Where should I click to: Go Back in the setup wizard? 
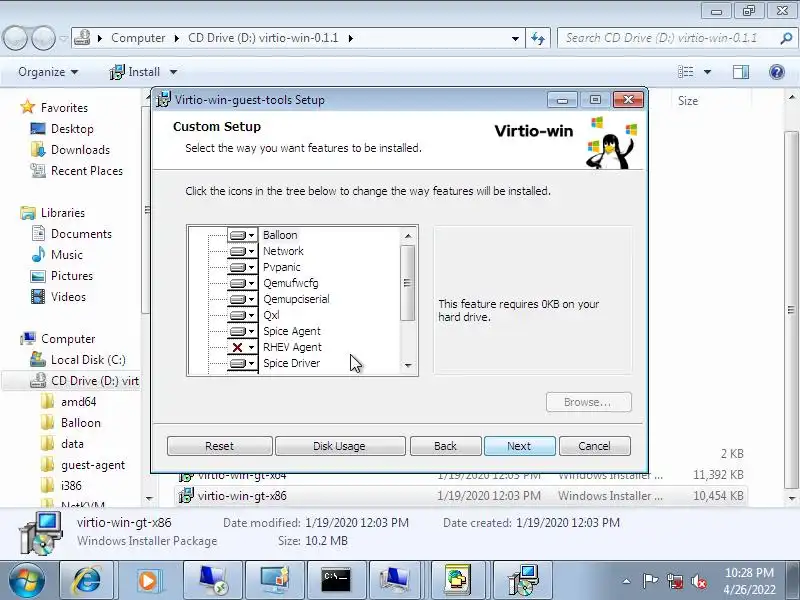point(445,446)
